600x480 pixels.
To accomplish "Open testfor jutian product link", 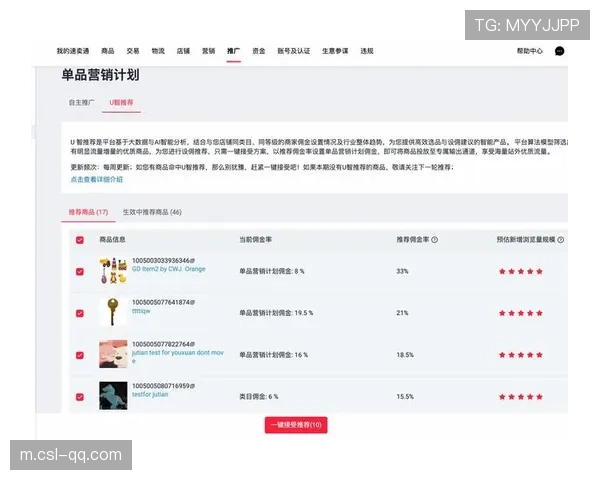I will 150,394.
